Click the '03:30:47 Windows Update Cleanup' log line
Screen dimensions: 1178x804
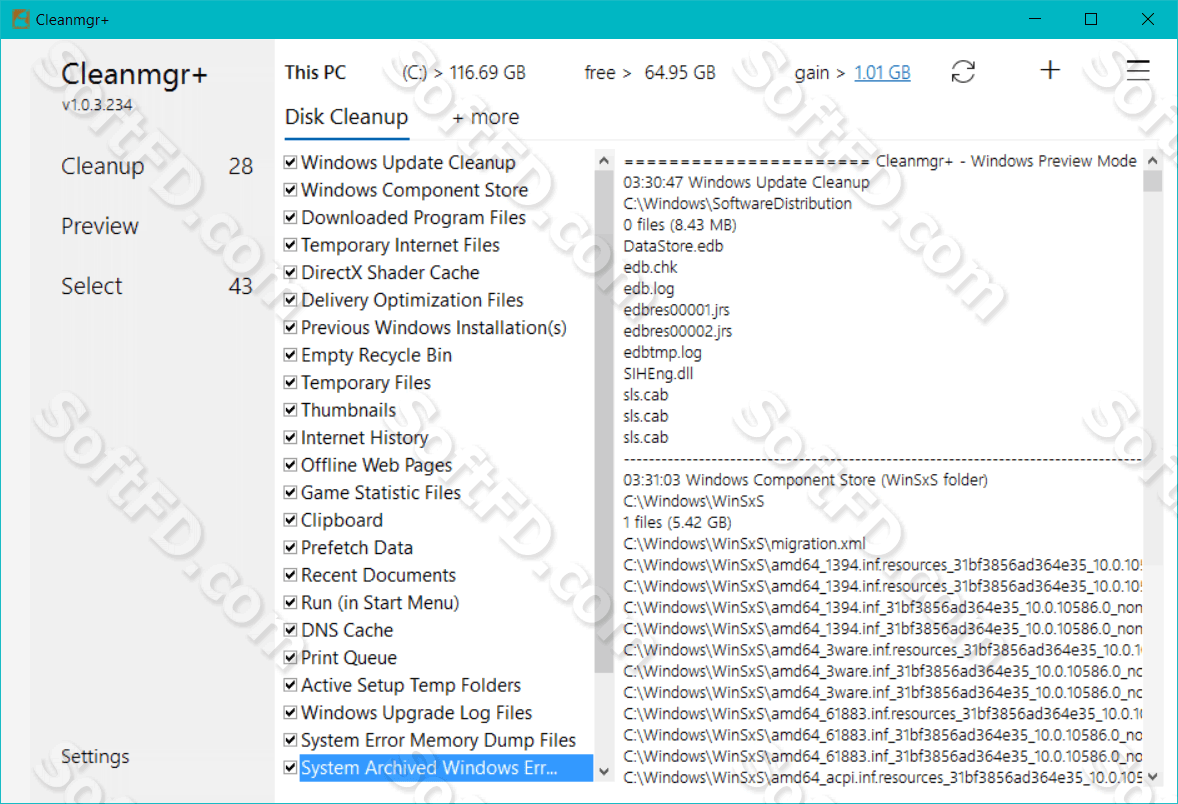pyautogui.click(x=746, y=182)
